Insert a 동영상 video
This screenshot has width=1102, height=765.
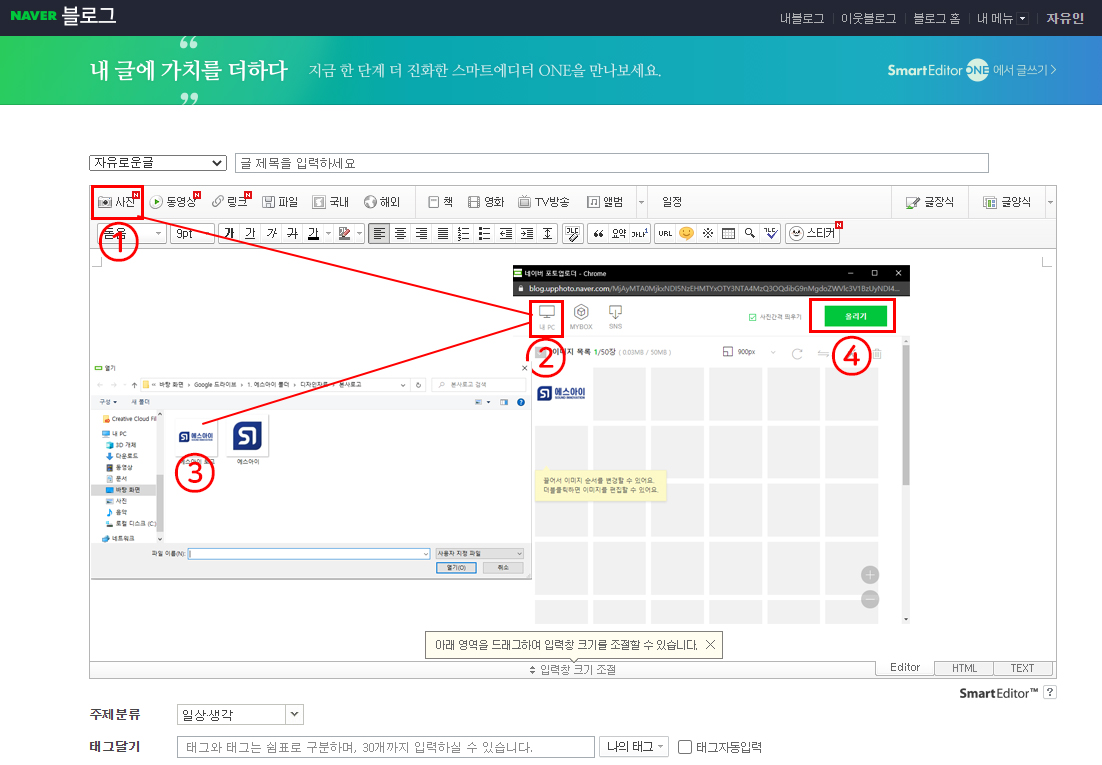tap(174, 202)
